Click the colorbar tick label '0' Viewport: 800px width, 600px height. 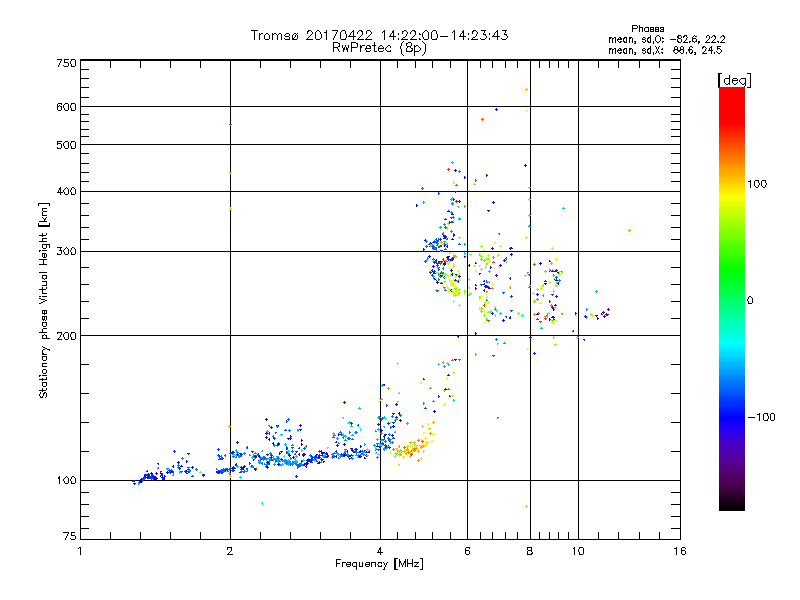[x=750, y=301]
